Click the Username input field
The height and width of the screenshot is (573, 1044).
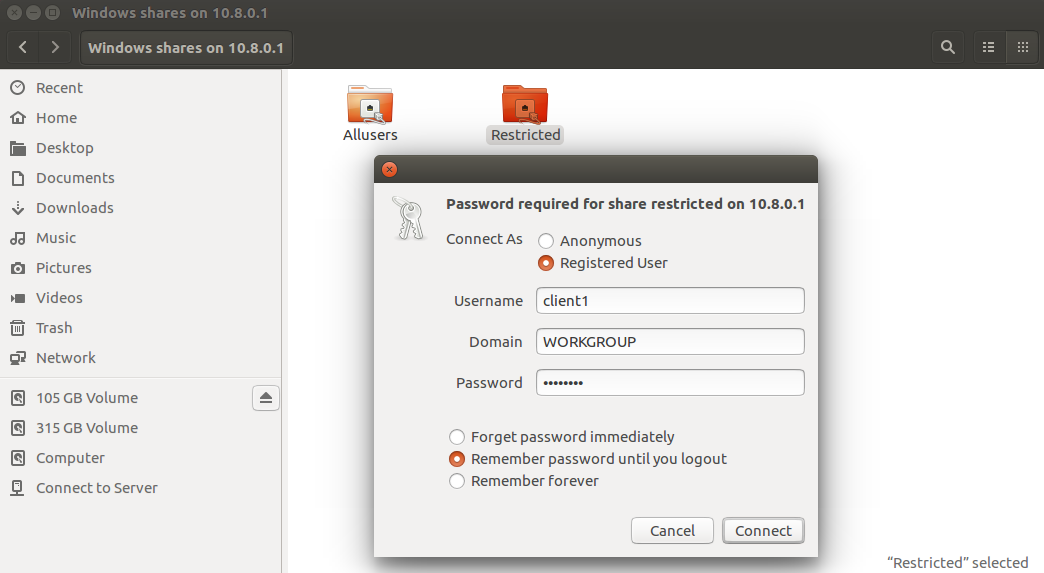click(x=670, y=301)
